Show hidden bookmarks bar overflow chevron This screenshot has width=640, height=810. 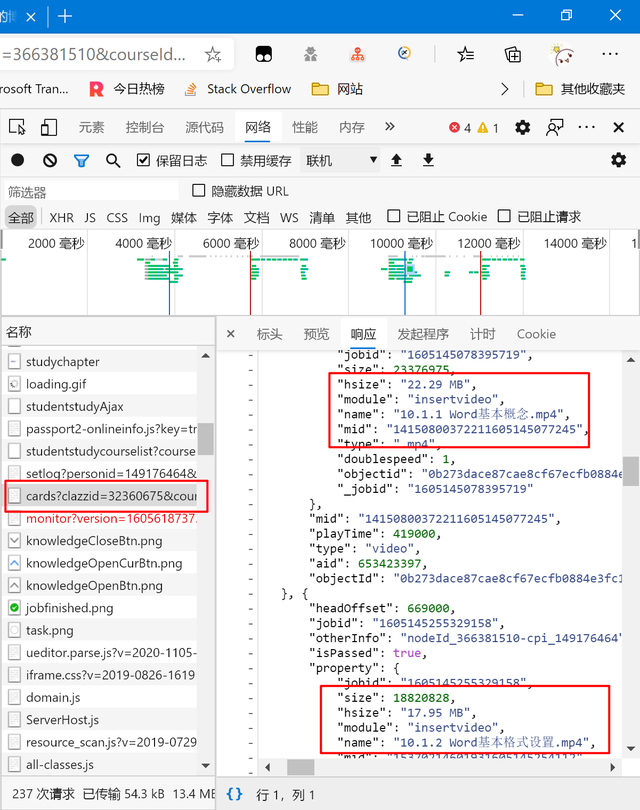505,89
